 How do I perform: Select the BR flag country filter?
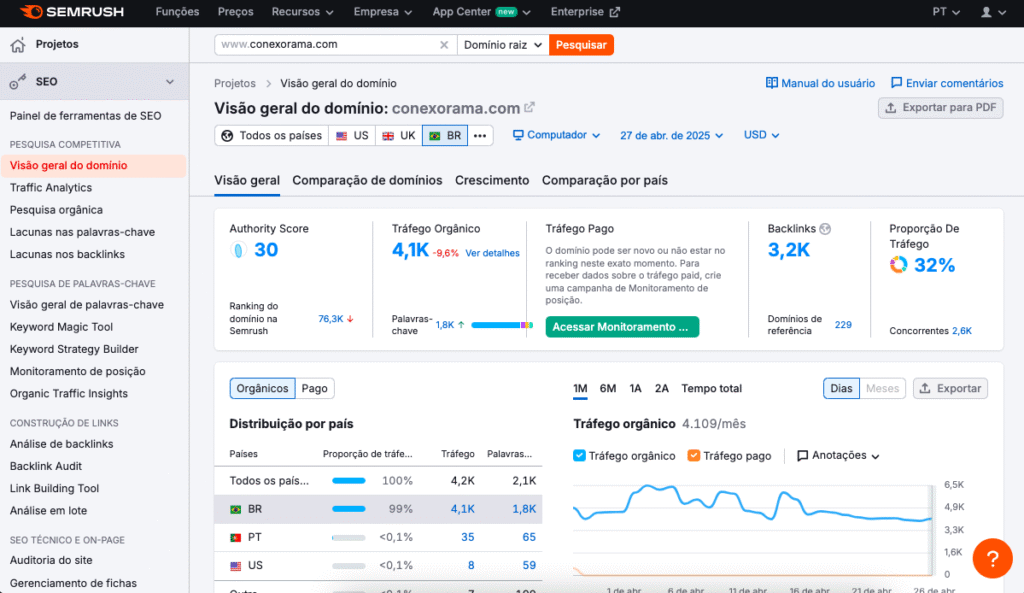[445, 136]
